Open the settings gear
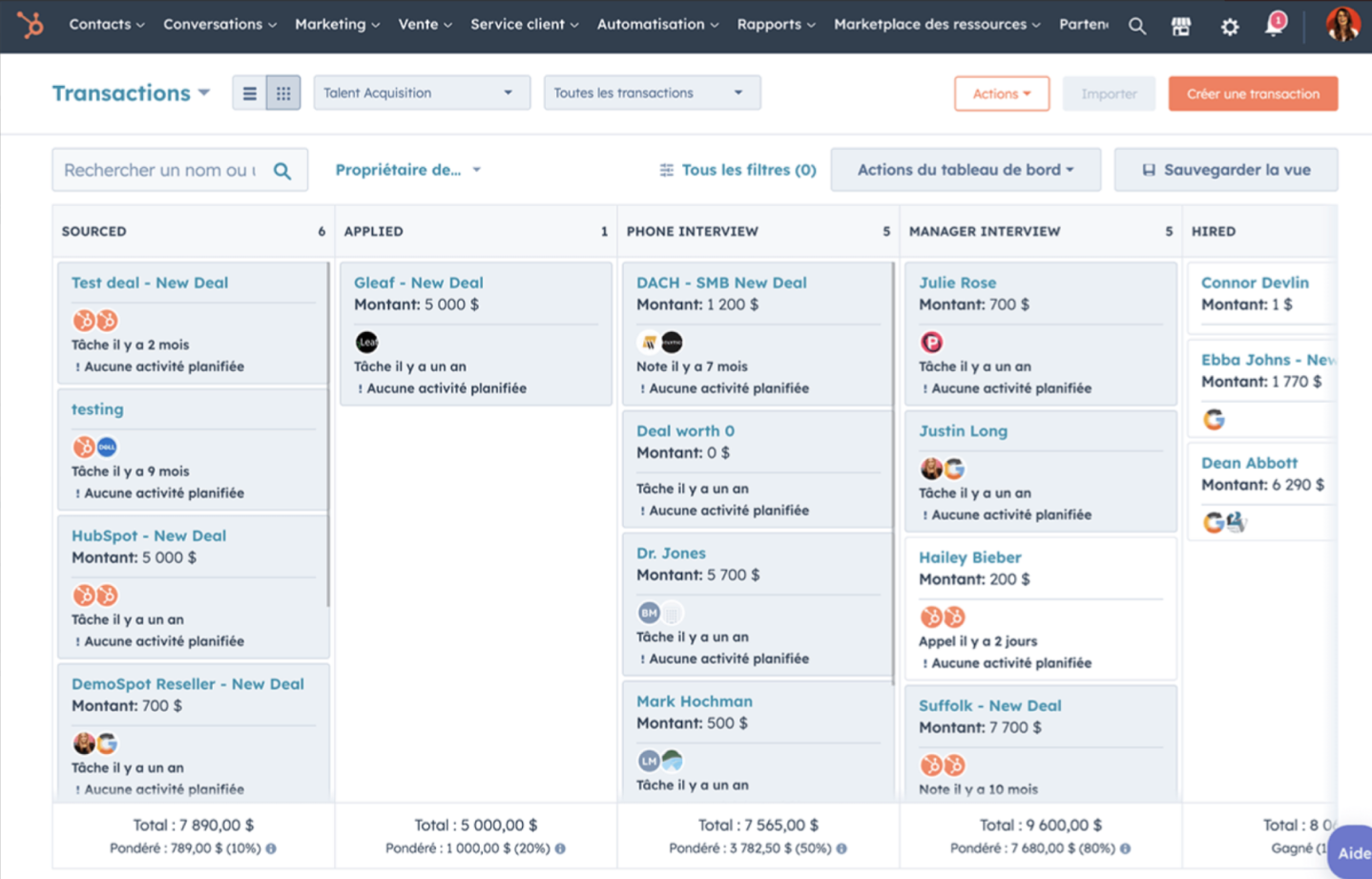1372x879 pixels. tap(1229, 26)
